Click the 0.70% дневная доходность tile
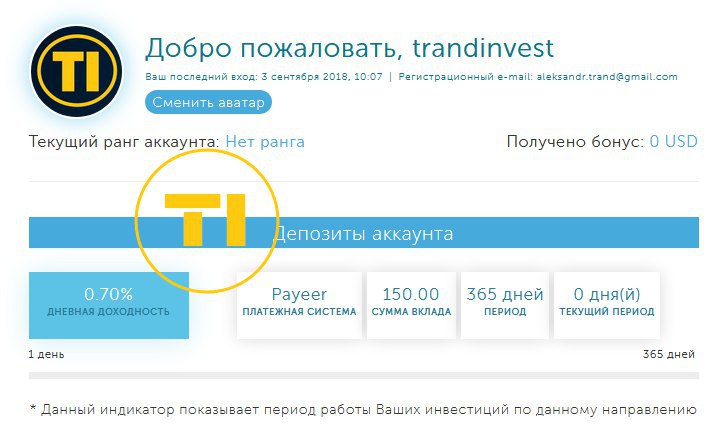This screenshot has height=431, width=721. 109,305
